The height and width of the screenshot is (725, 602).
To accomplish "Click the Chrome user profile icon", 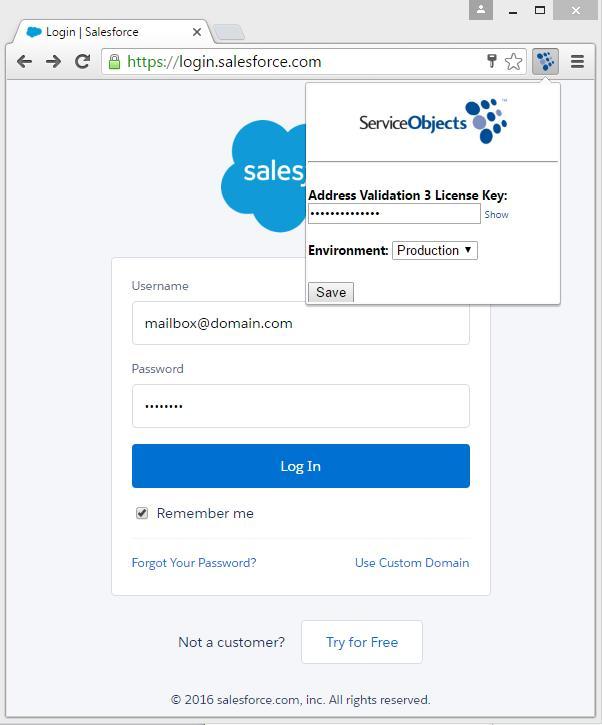I will (x=481, y=10).
